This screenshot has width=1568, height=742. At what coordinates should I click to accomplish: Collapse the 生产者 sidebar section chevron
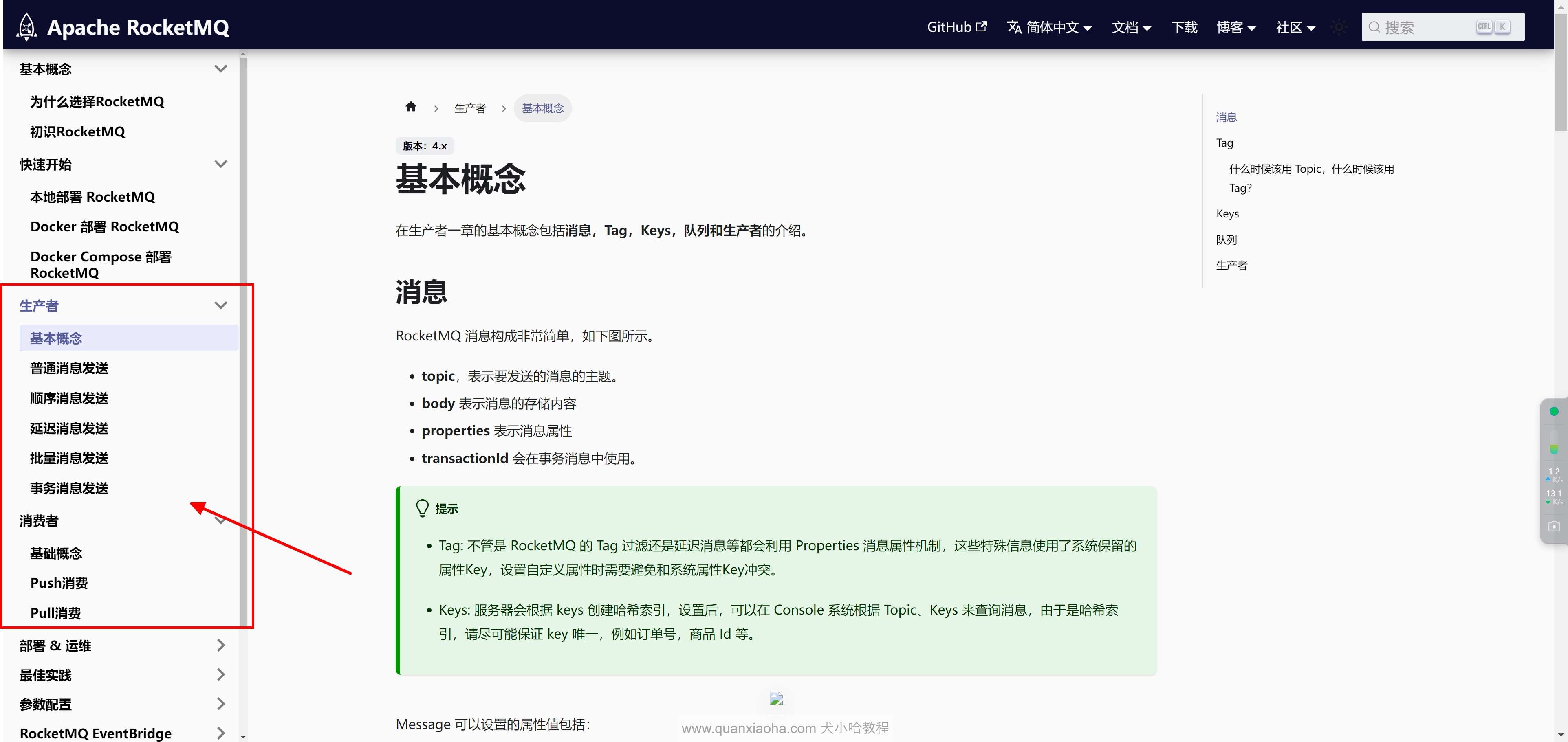[221, 305]
